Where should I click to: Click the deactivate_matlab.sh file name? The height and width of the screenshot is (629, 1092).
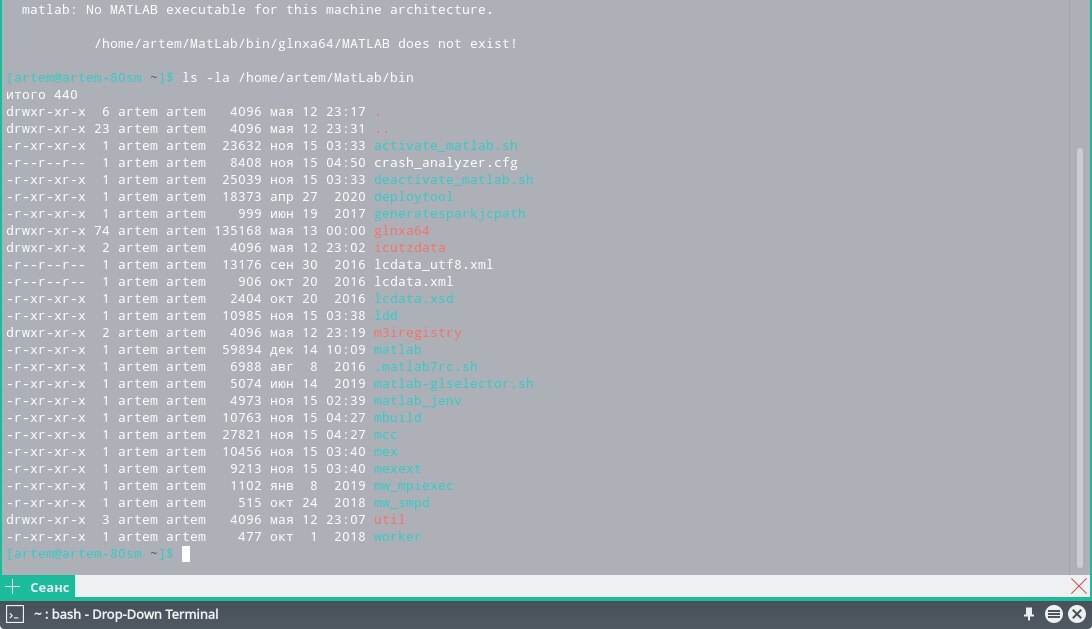[x=453, y=180]
